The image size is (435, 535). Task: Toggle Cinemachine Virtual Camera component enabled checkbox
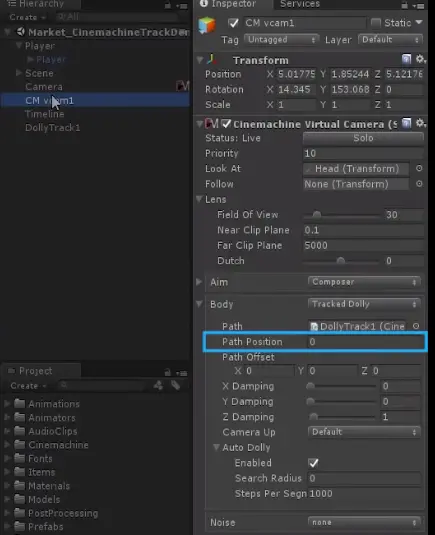(226, 124)
